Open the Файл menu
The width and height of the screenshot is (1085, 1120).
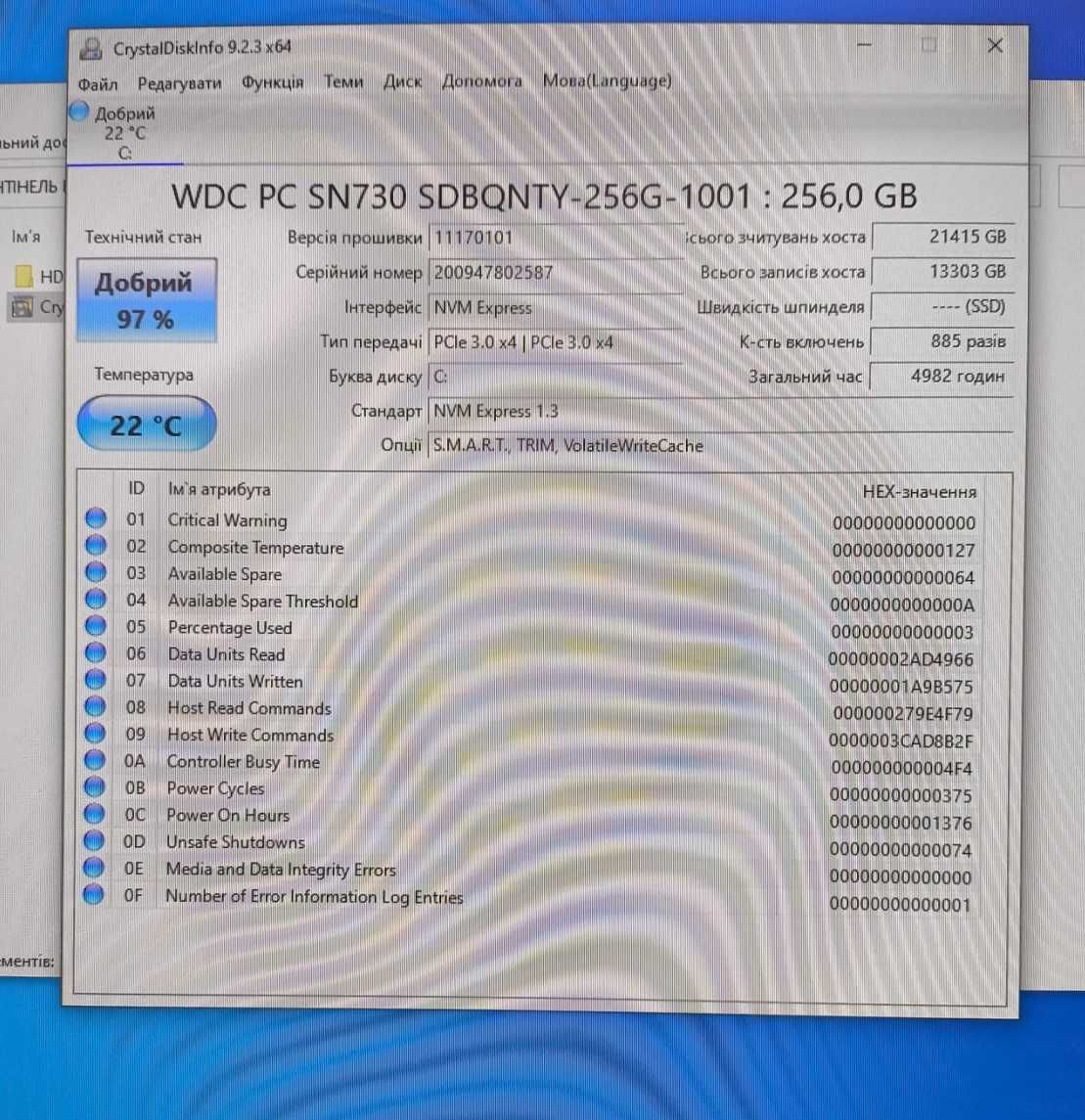tap(98, 83)
